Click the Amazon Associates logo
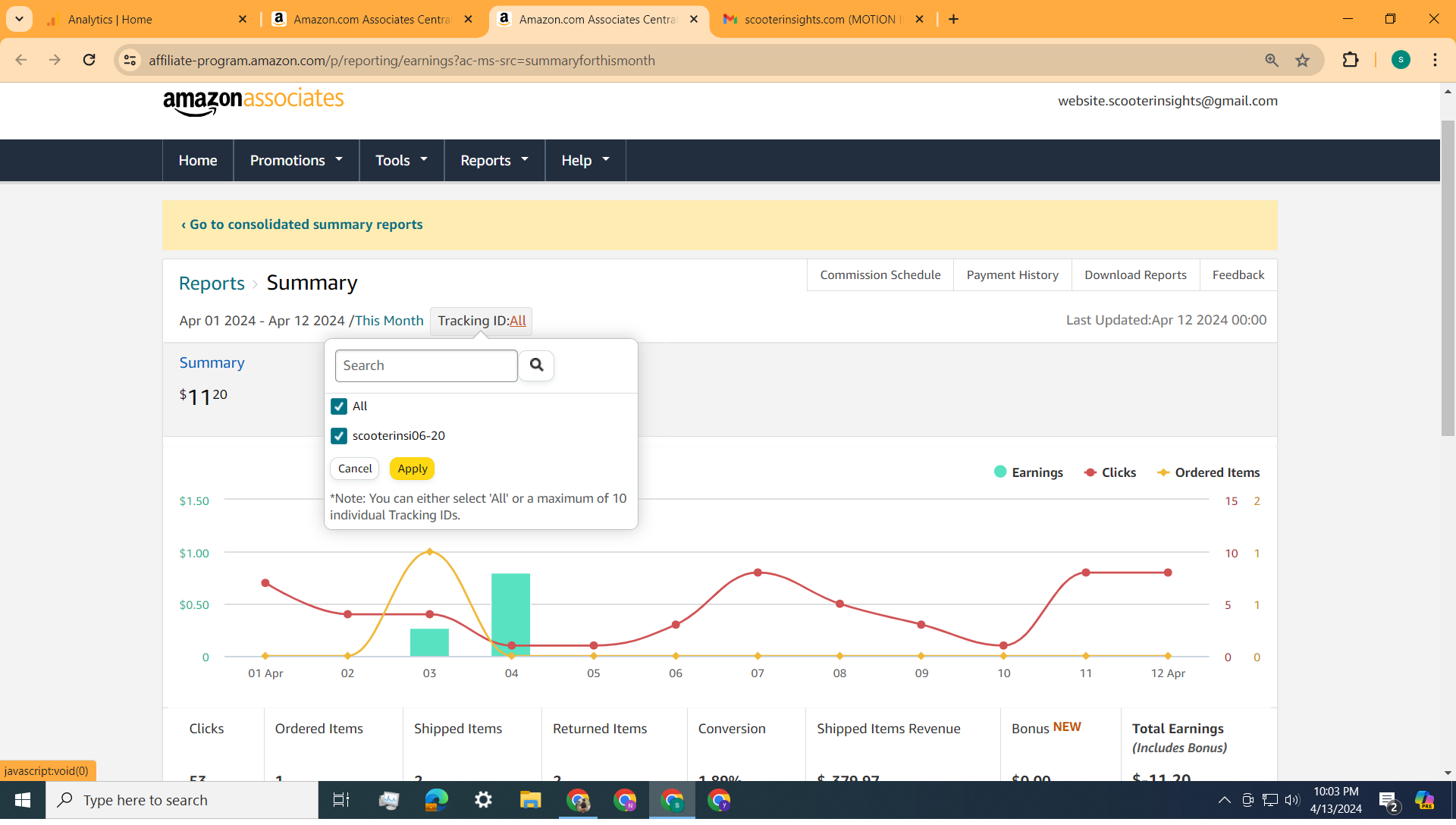Viewport: 1456px width, 825px height. pyautogui.click(x=253, y=102)
